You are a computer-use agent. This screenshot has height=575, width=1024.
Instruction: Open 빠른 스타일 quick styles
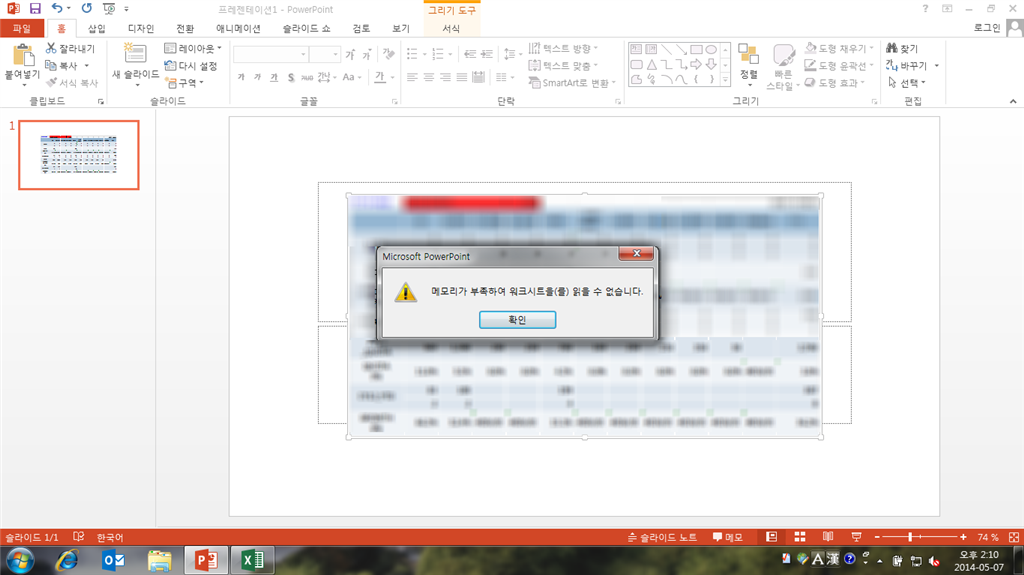(782, 66)
